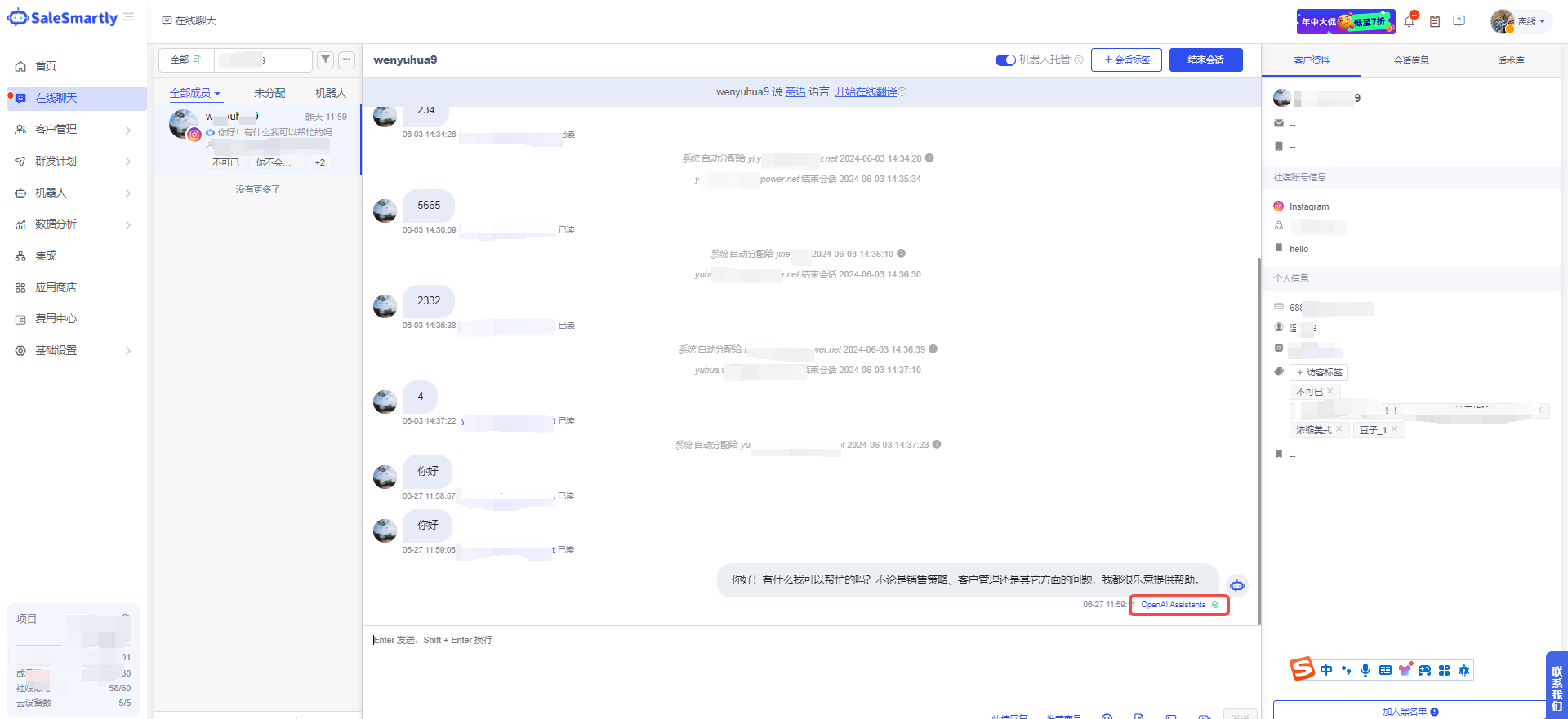Click the Instagram account icon
The width and height of the screenshot is (1568, 719).
(x=1279, y=206)
